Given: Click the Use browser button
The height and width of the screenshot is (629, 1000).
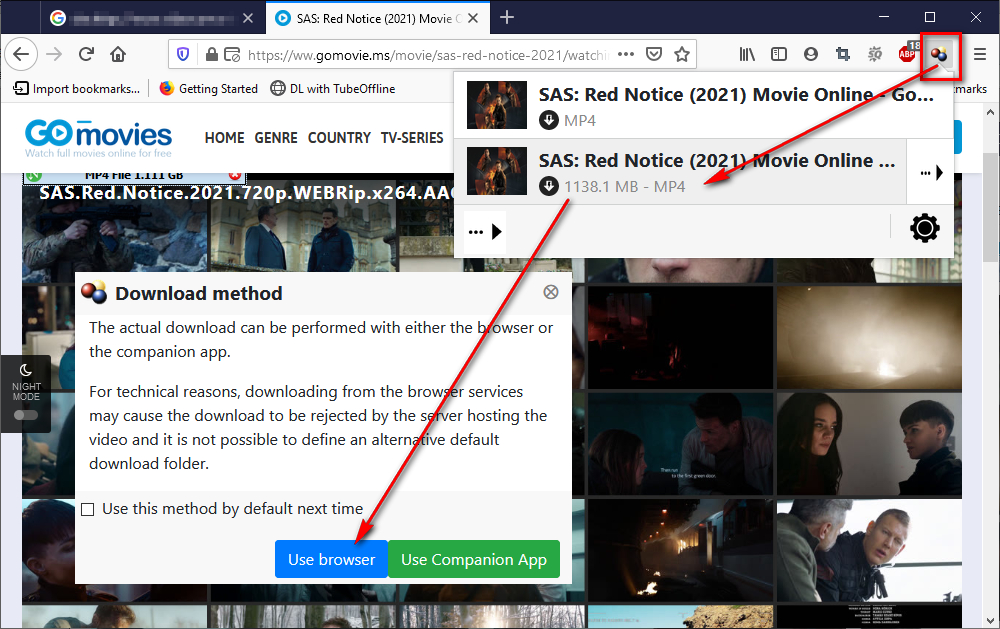Looking at the screenshot, I should 331,559.
